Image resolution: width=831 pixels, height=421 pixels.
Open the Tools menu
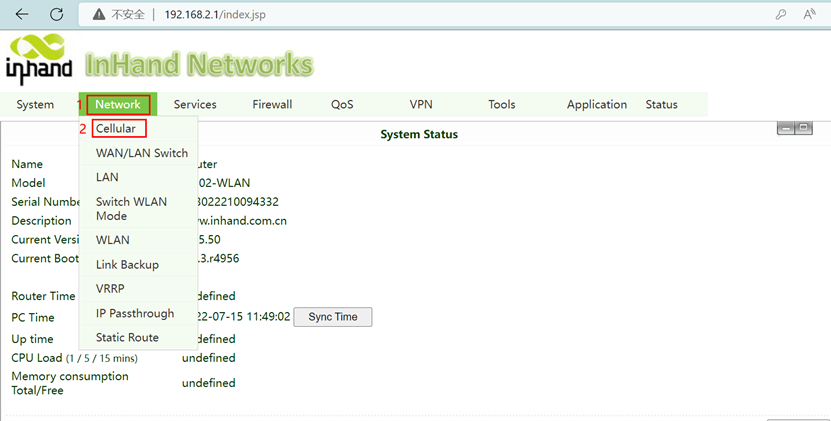[x=502, y=104]
